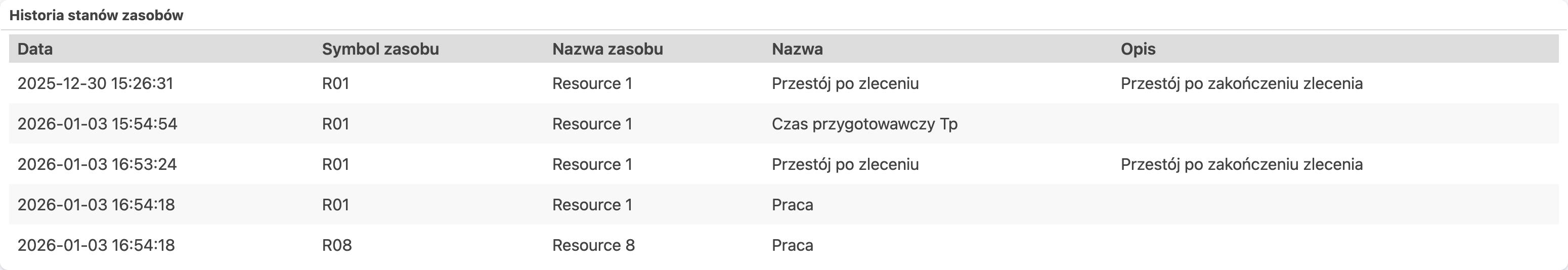Viewport: 1568px width, 270px height.
Task: Click the R01 symbol in the 16:53:24 row
Action: tap(335, 164)
